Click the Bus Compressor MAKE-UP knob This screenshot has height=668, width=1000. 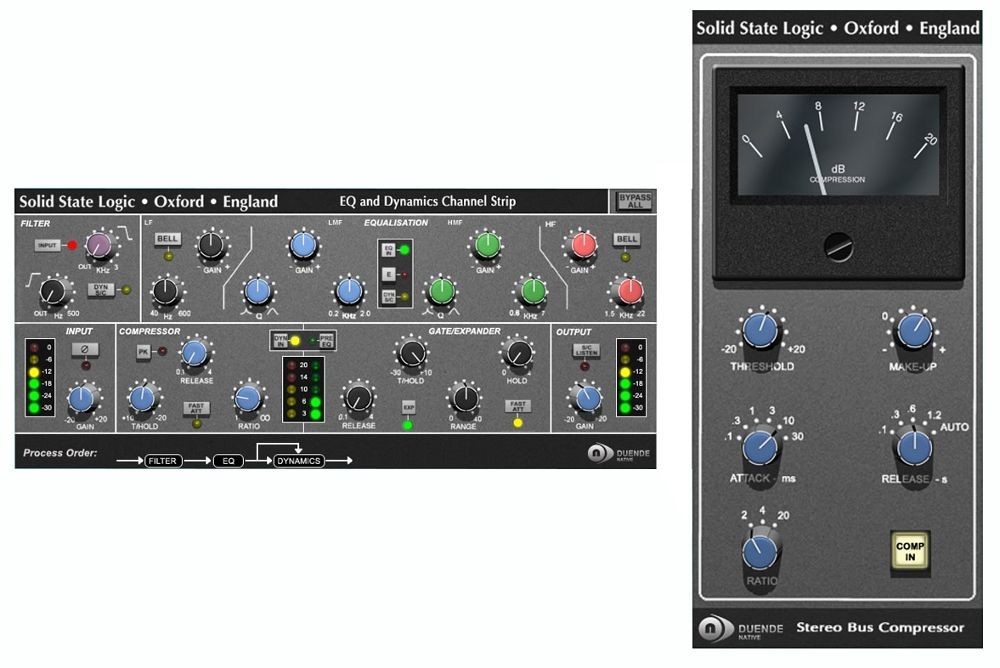(x=915, y=332)
